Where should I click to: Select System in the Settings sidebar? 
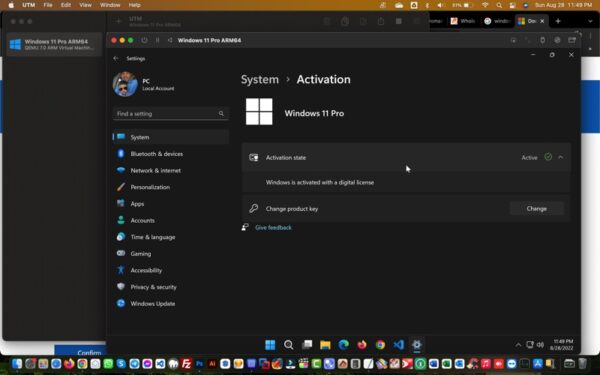tap(171, 137)
